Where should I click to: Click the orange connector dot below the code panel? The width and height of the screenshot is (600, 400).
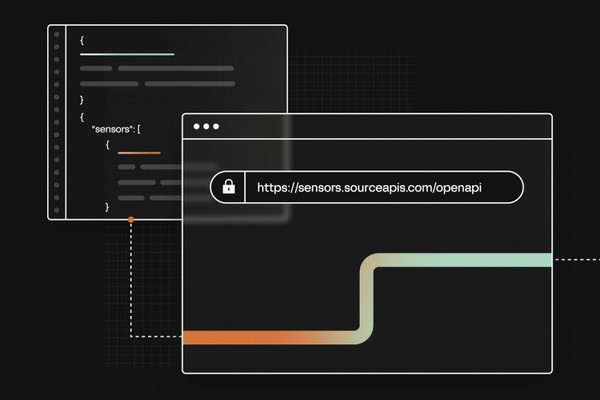[131, 218]
